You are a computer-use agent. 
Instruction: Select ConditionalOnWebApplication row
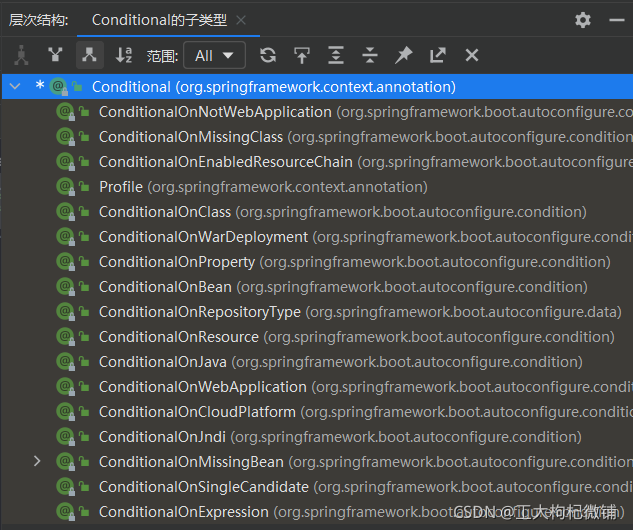(x=317, y=387)
